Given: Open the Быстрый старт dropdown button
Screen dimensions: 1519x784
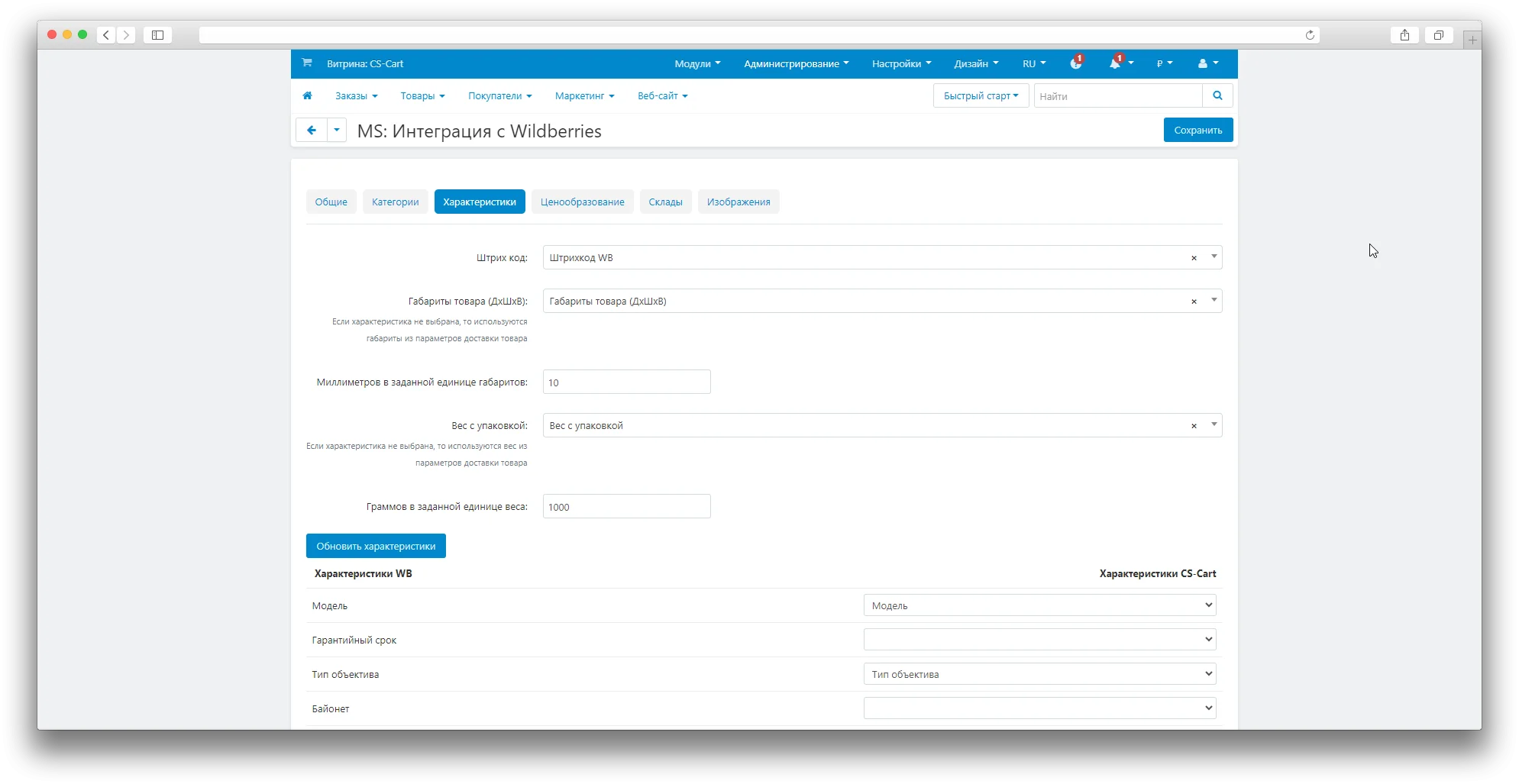Looking at the screenshot, I should point(981,95).
